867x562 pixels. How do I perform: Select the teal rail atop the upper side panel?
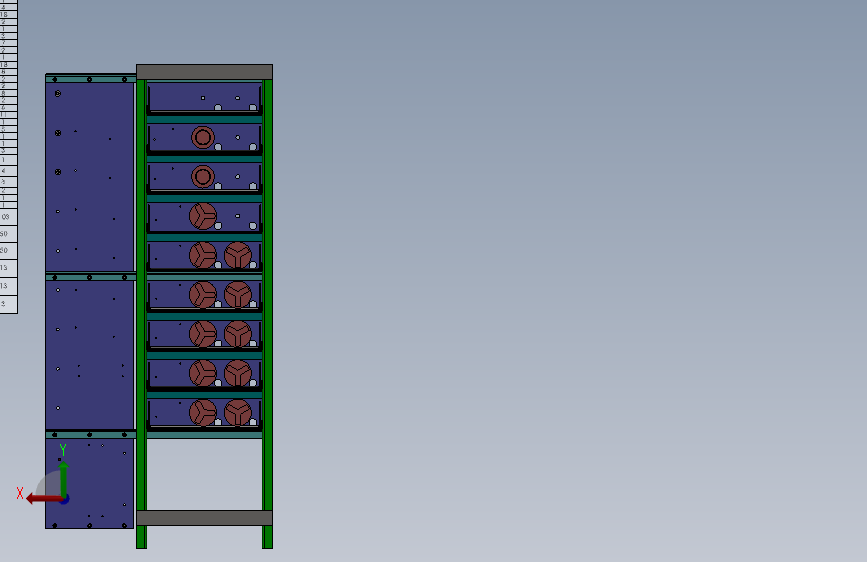(91, 79)
